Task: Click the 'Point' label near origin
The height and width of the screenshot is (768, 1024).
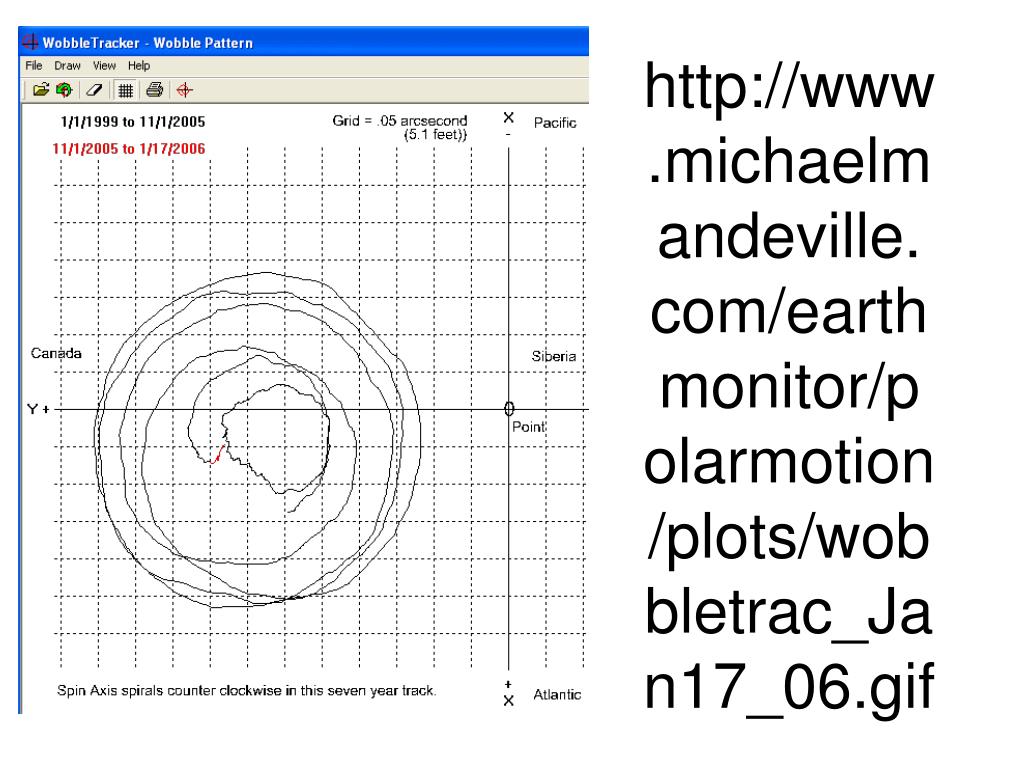Action: pyautogui.click(x=528, y=426)
